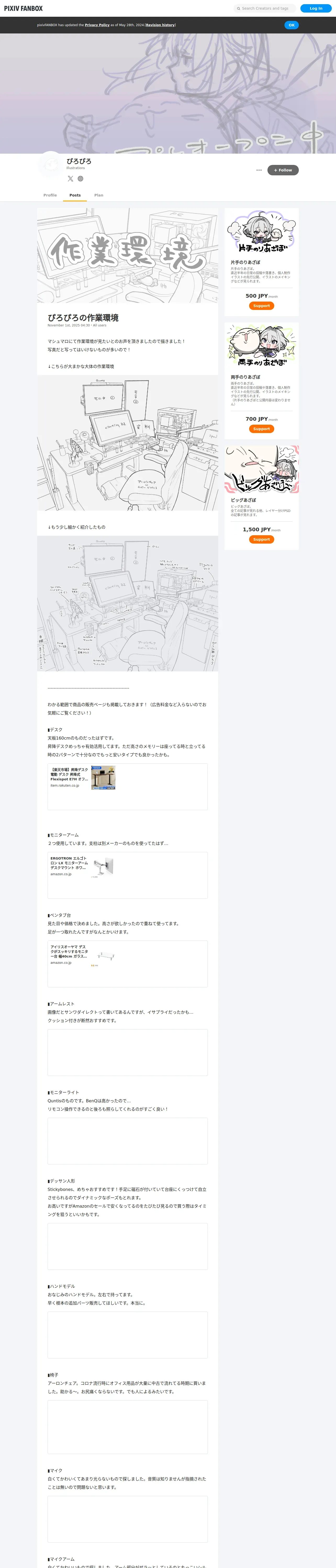Click the ビッグあざぼ plan title text
The image size is (336, 1568).
point(243,500)
